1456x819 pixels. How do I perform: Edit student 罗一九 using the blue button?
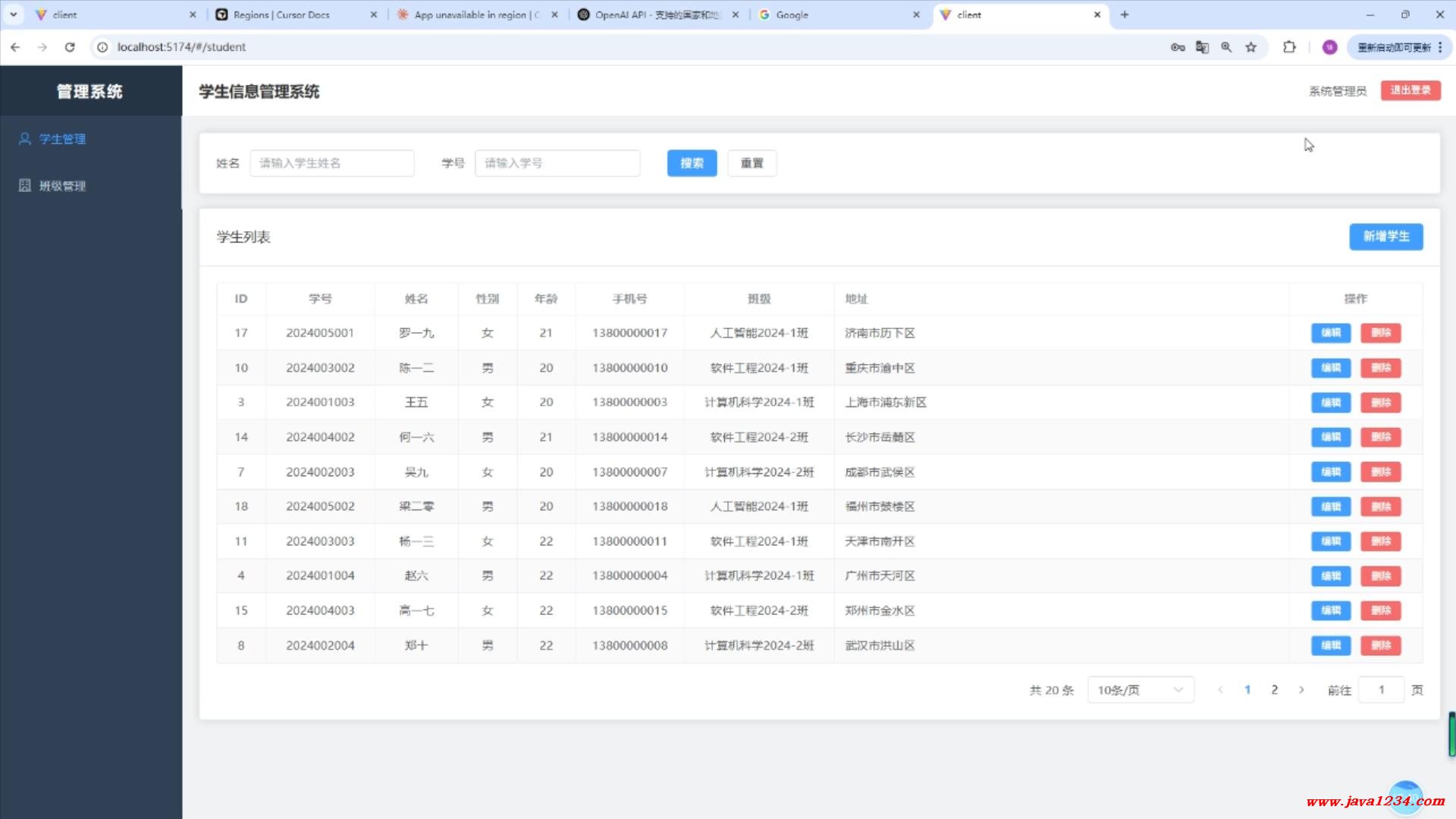[1331, 333]
